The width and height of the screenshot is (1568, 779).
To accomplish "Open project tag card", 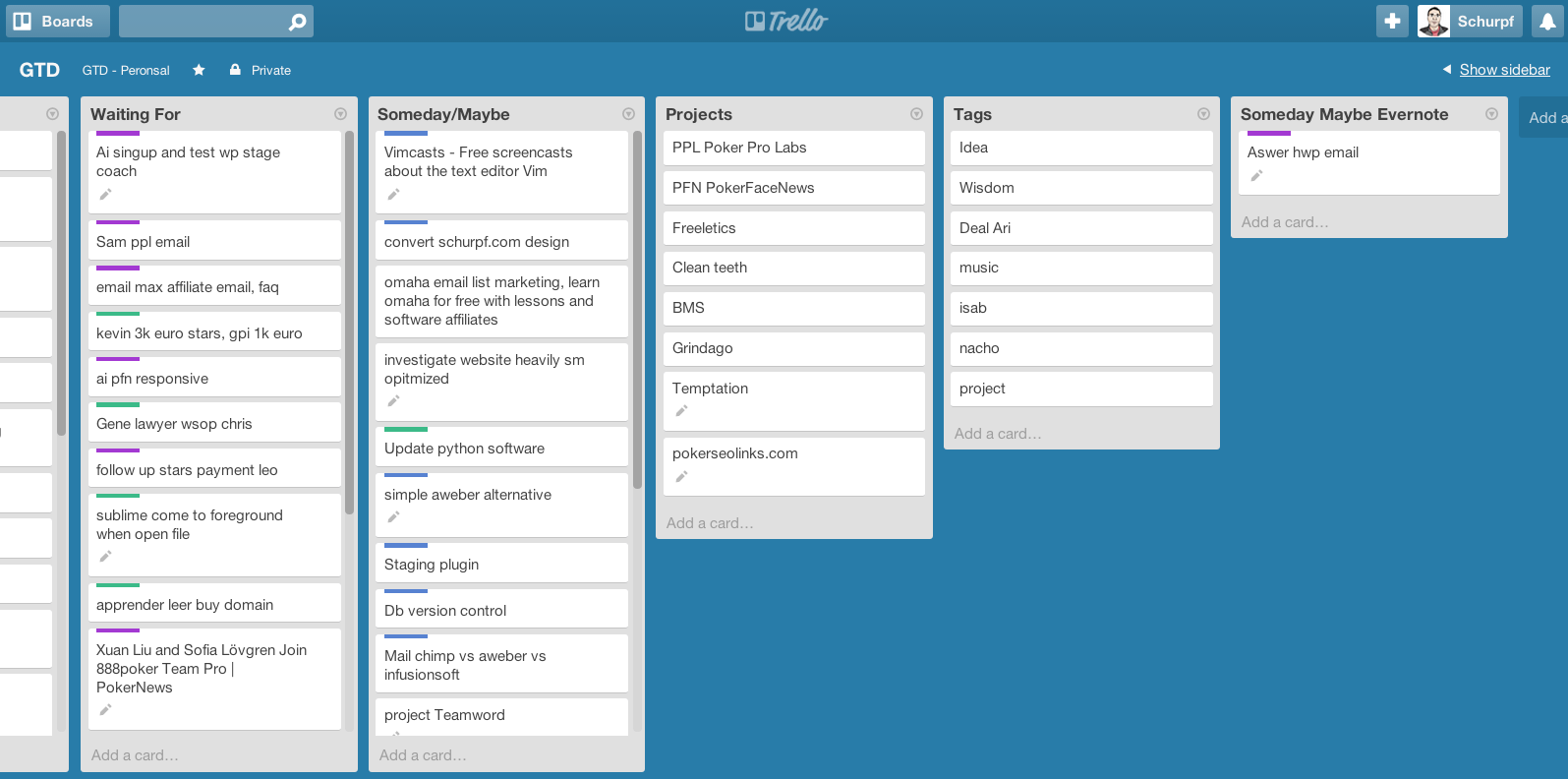I will click(1081, 389).
